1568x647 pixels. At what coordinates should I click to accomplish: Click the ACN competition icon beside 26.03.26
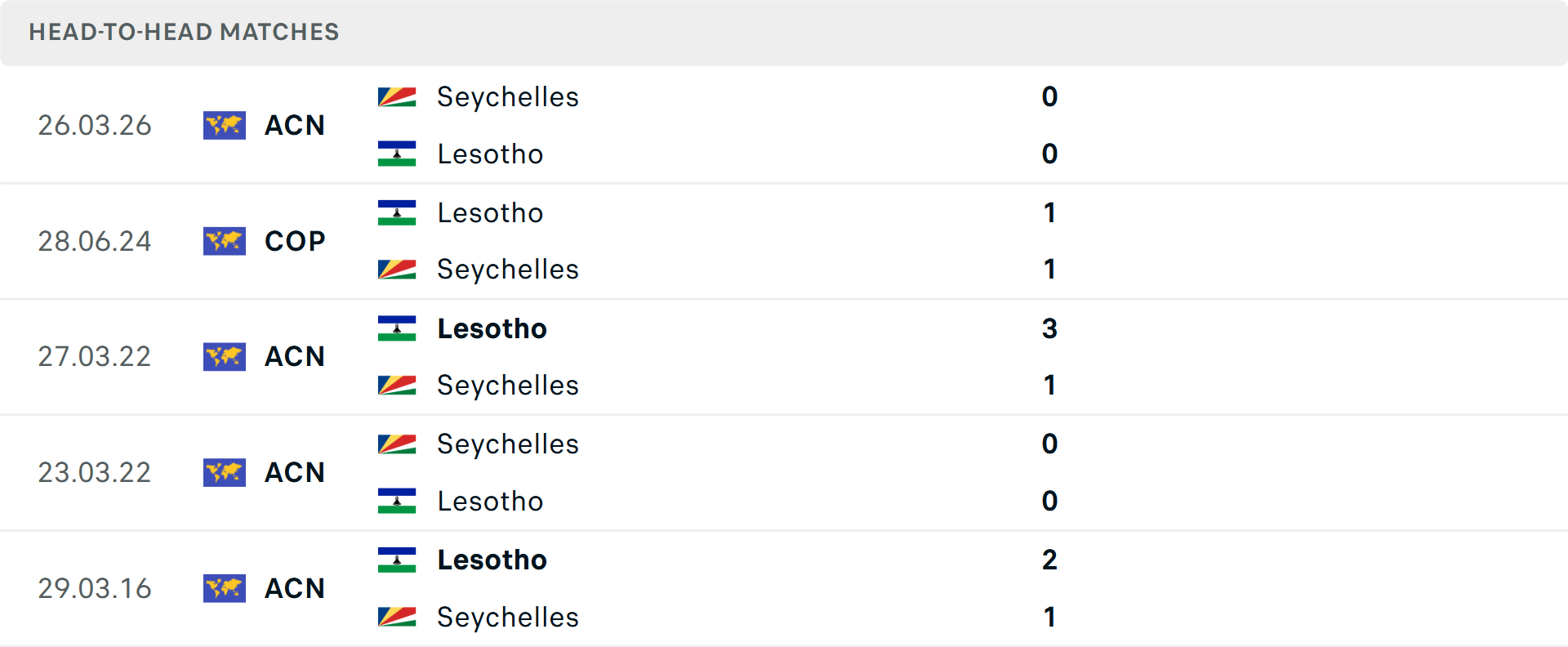pos(225,126)
